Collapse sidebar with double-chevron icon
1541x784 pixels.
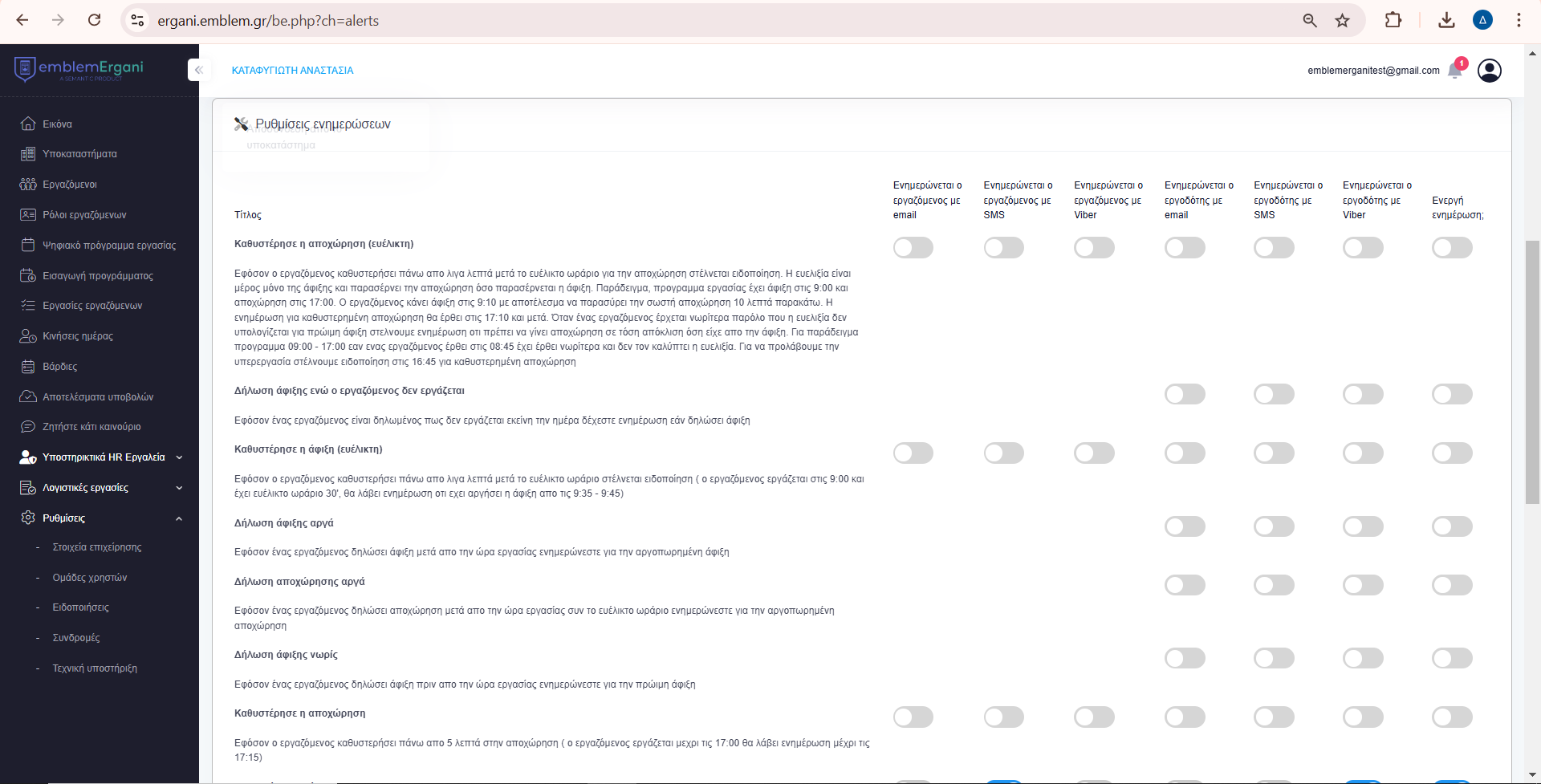198,71
